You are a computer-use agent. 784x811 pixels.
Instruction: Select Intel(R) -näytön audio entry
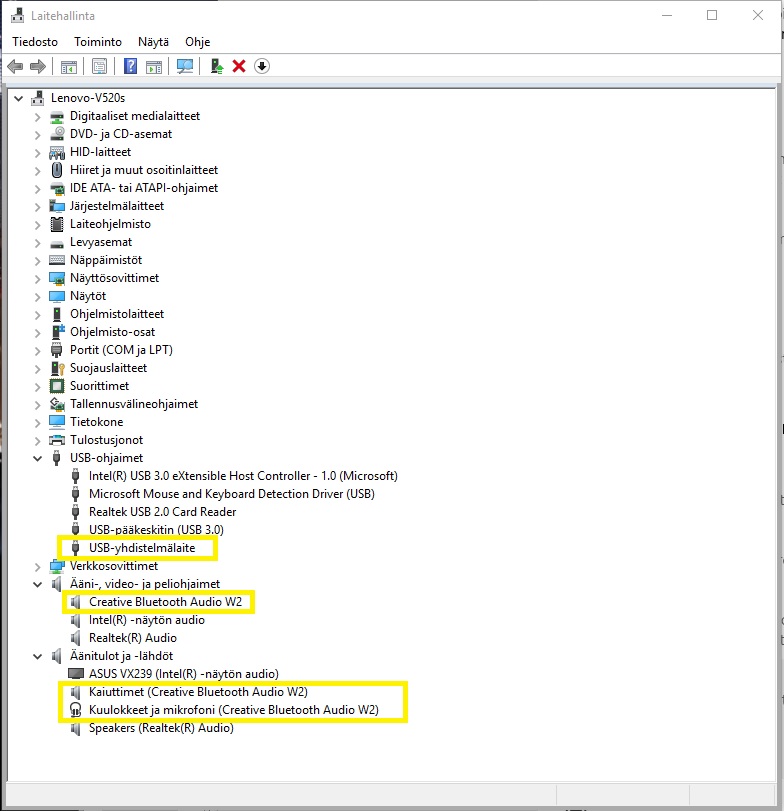tap(147, 620)
